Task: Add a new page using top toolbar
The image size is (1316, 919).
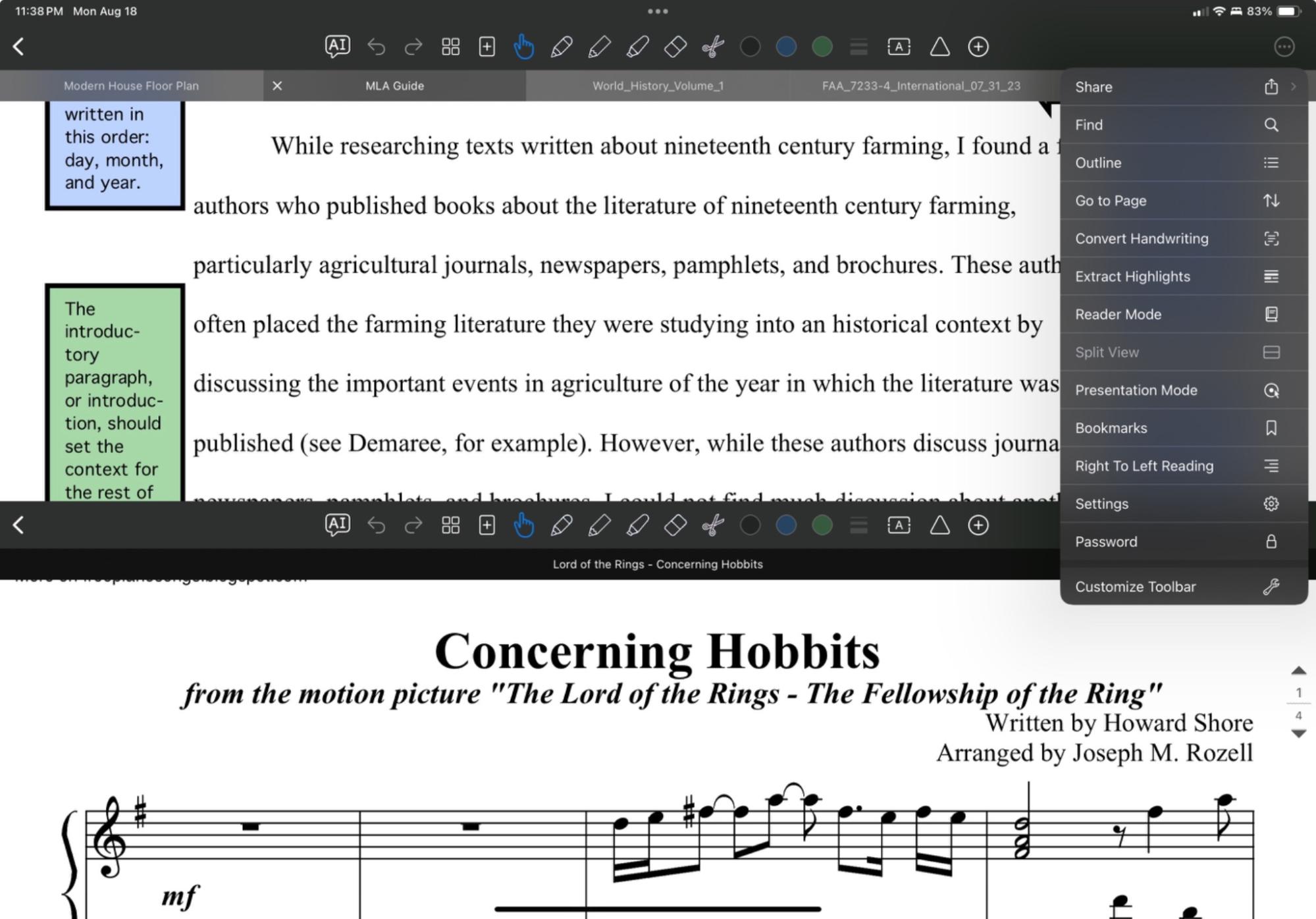Action: click(x=487, y=47)
